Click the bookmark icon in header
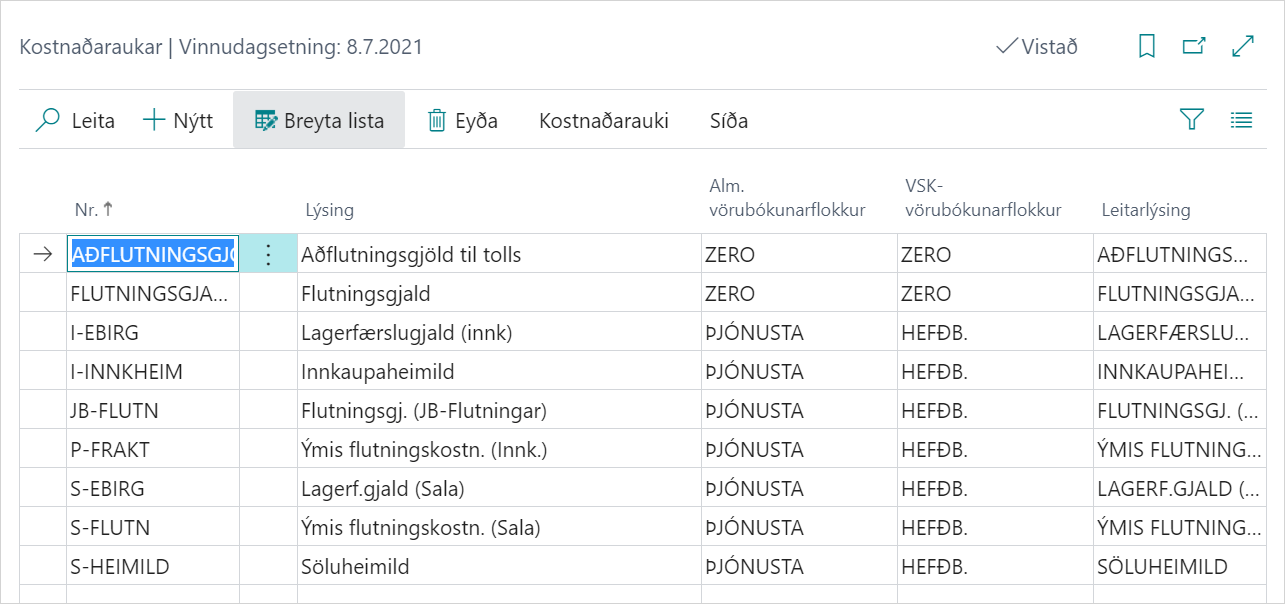This screenshot has height=604, width=1285. click(x=1147, y=47)
